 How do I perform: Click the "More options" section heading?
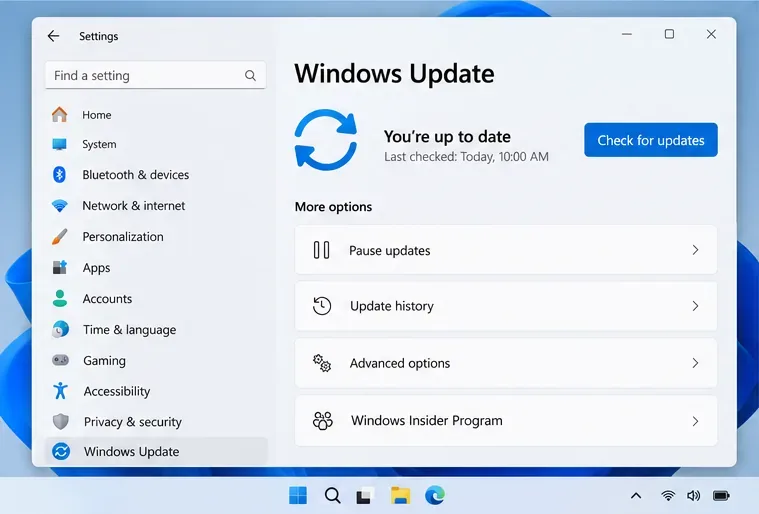[x=333, y=207]
